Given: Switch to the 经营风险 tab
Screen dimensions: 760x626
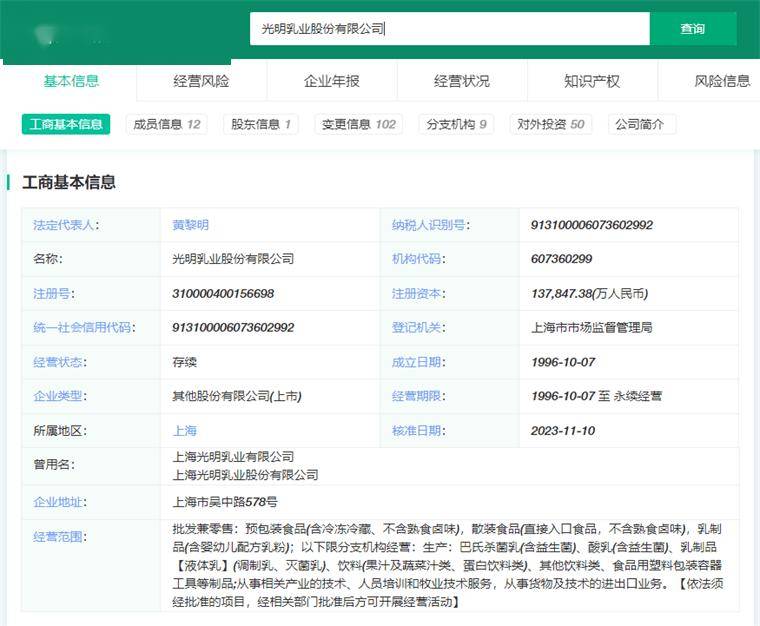Looking at the screenshot, I should [x=201, y=81].
